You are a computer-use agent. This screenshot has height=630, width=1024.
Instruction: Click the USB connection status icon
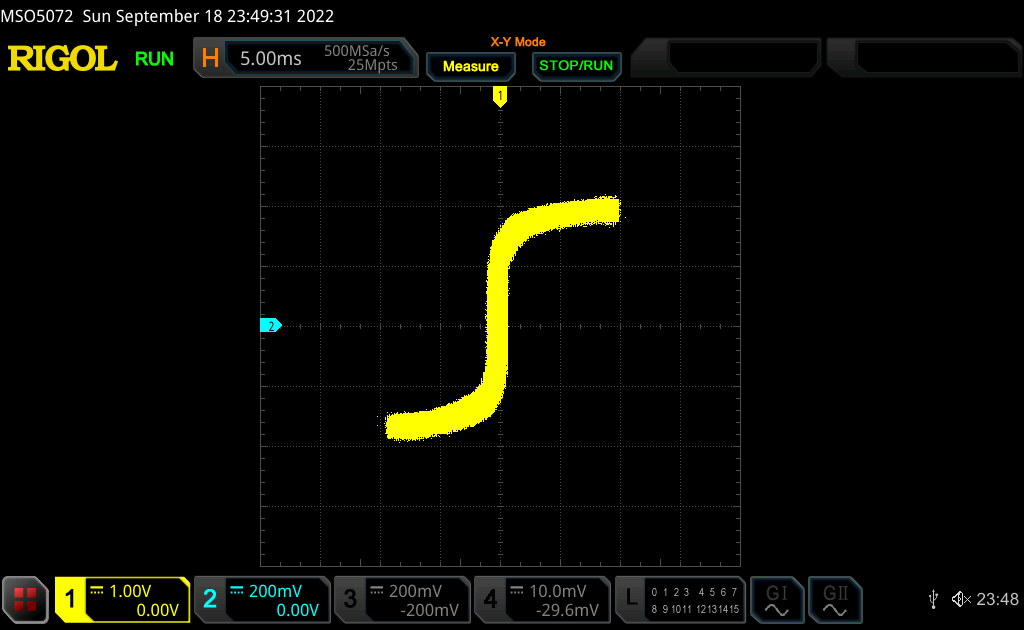(933, 599)
